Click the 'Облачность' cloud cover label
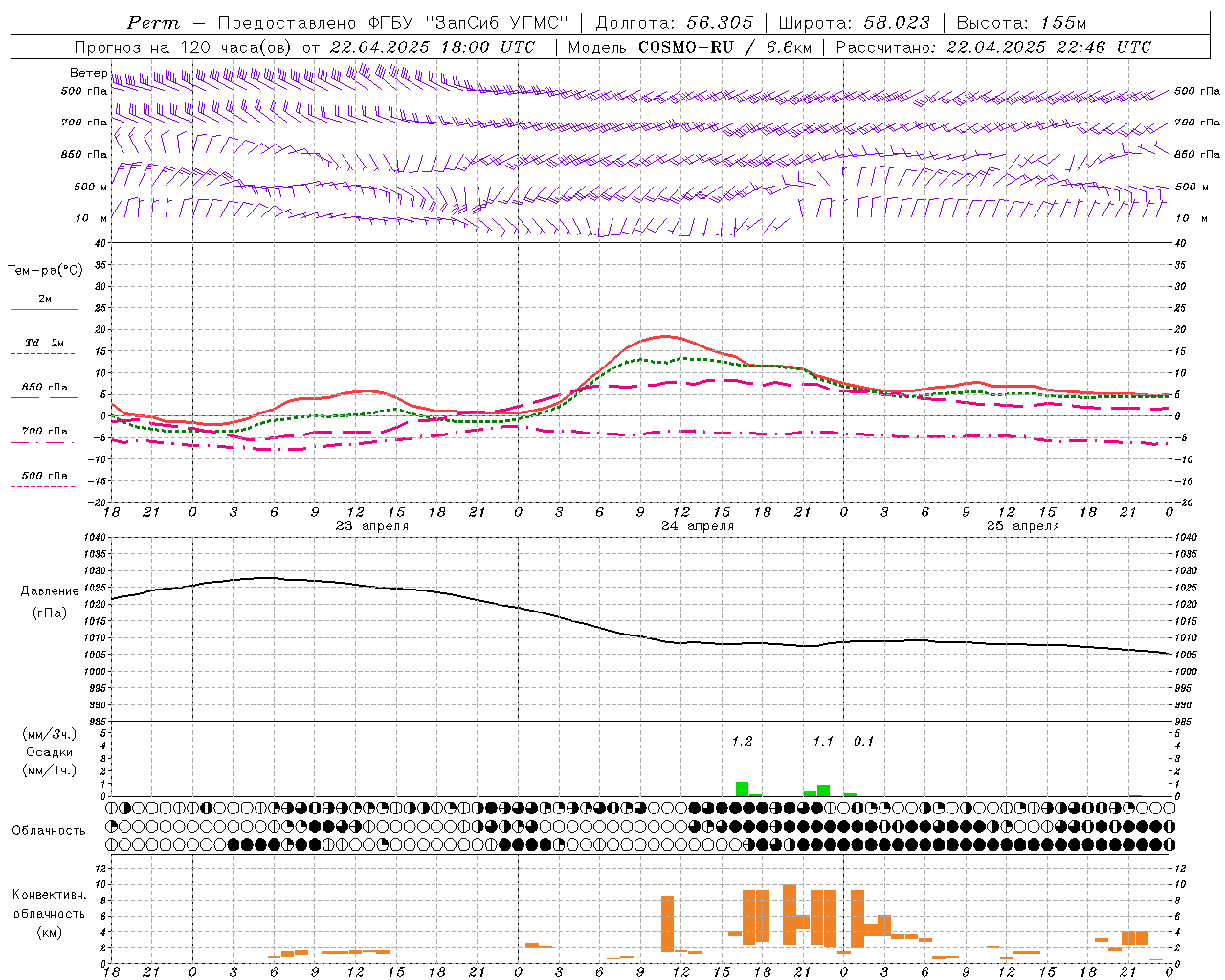This screenshot has width=1225, height=980. point(49,831)
